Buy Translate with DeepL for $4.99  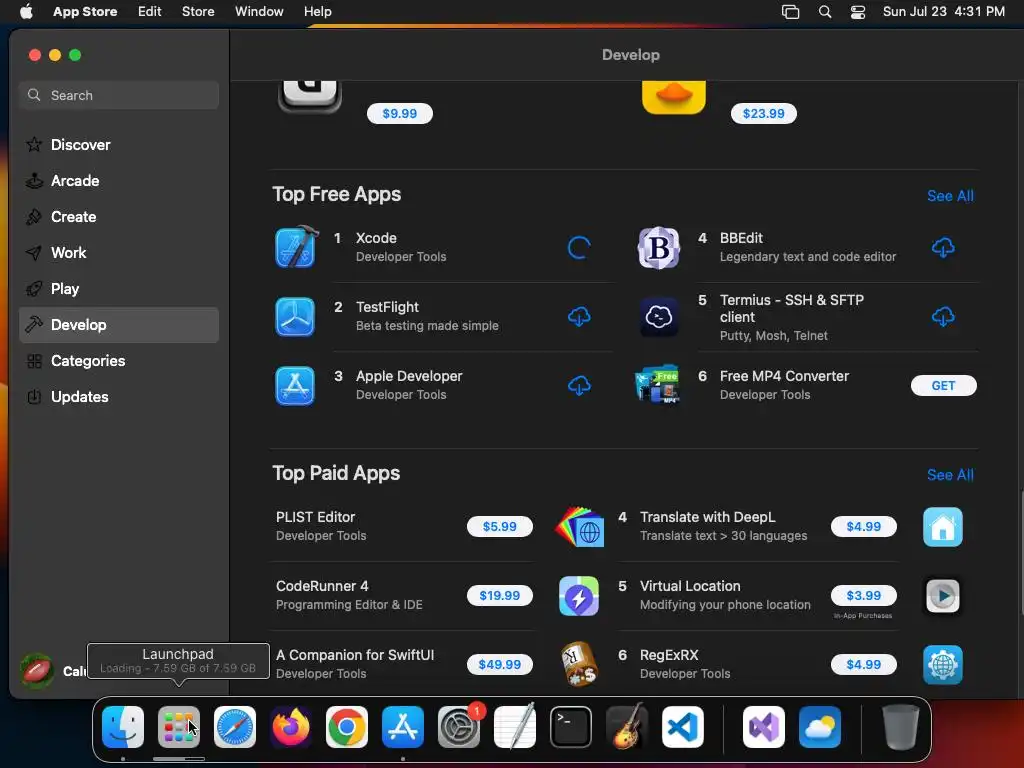[863, 526]
